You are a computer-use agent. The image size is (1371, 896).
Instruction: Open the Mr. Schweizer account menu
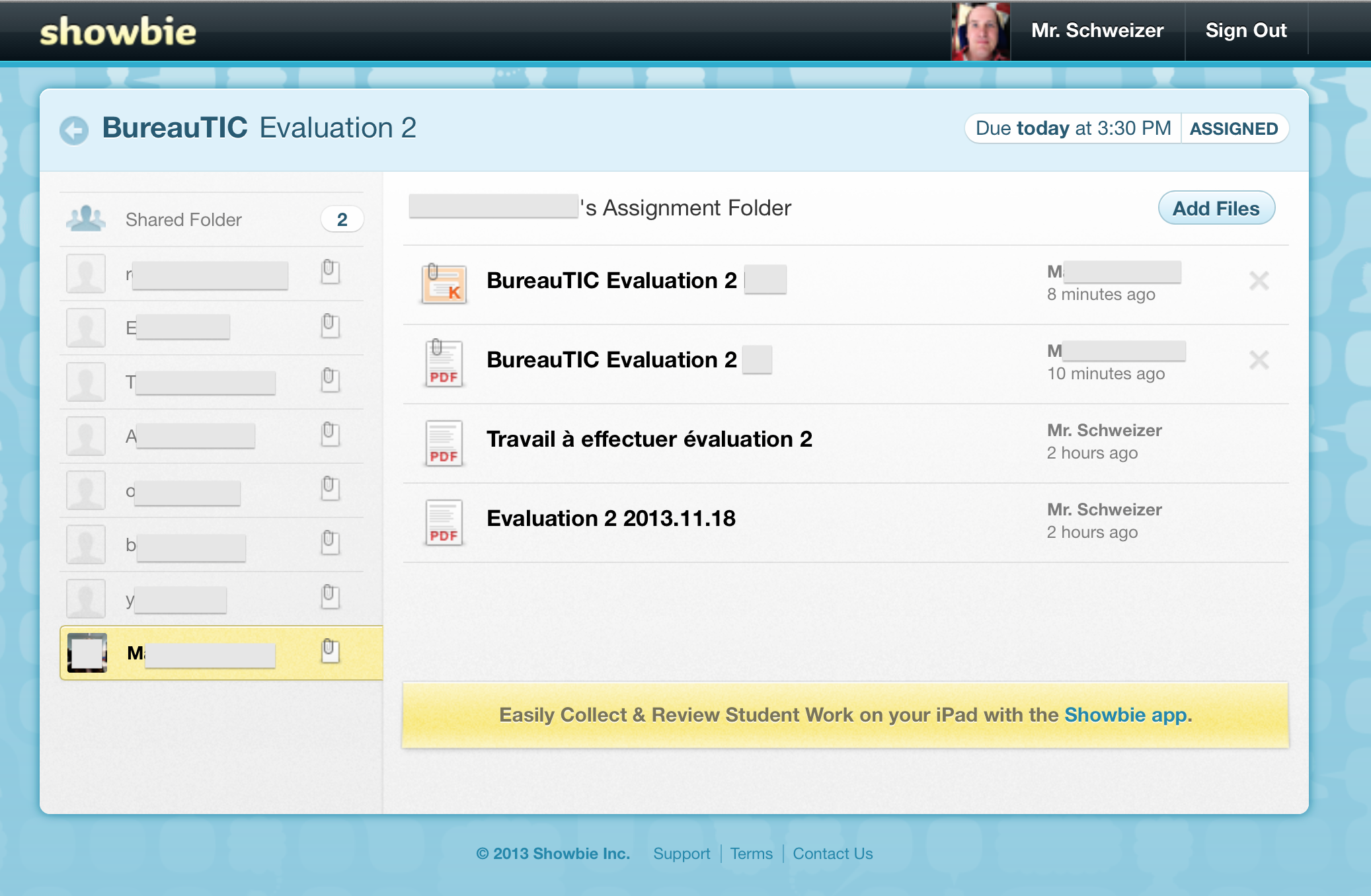(1097, 30)
